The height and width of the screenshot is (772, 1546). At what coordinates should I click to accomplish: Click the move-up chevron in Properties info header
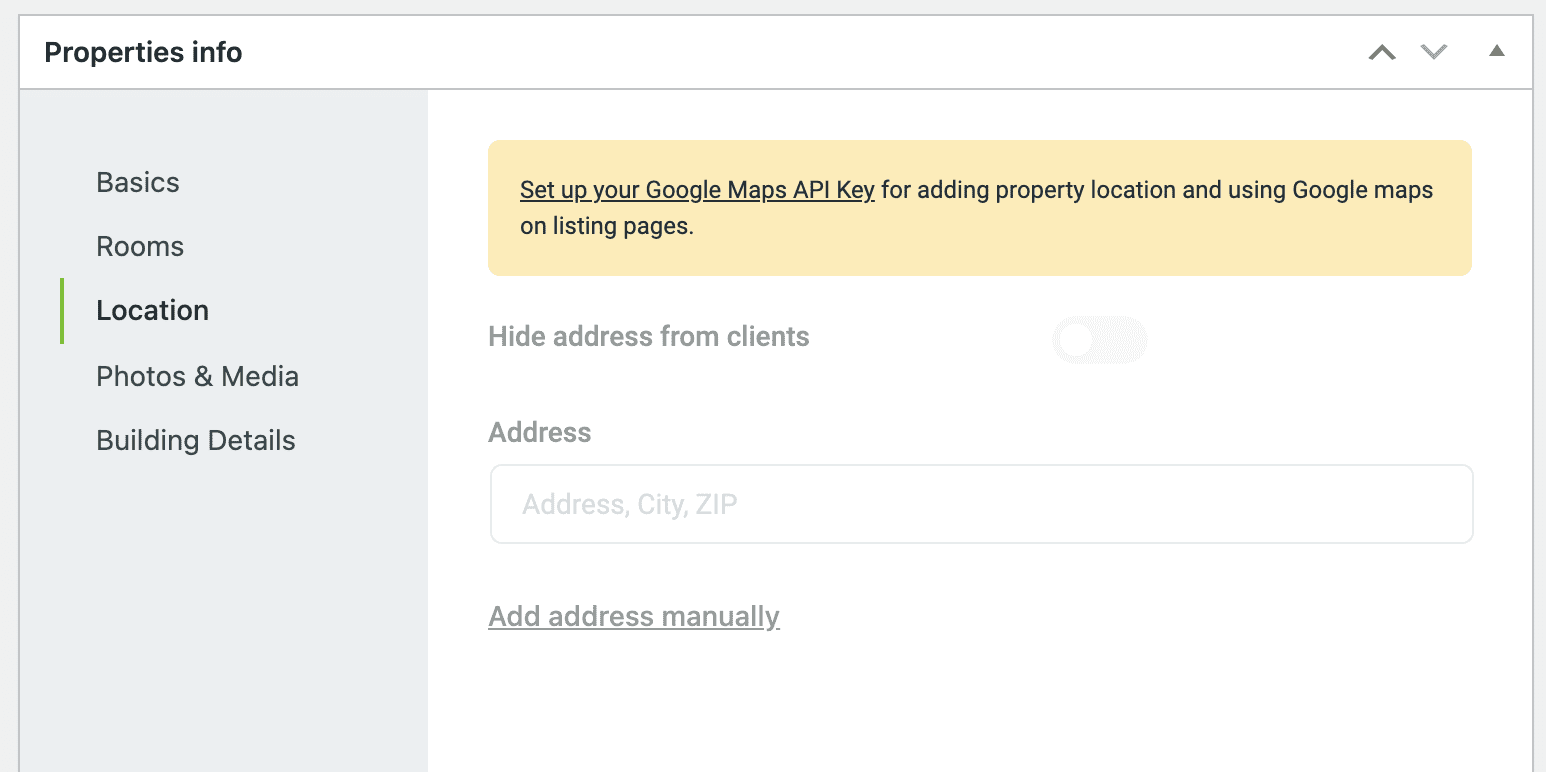(1382, 52)
